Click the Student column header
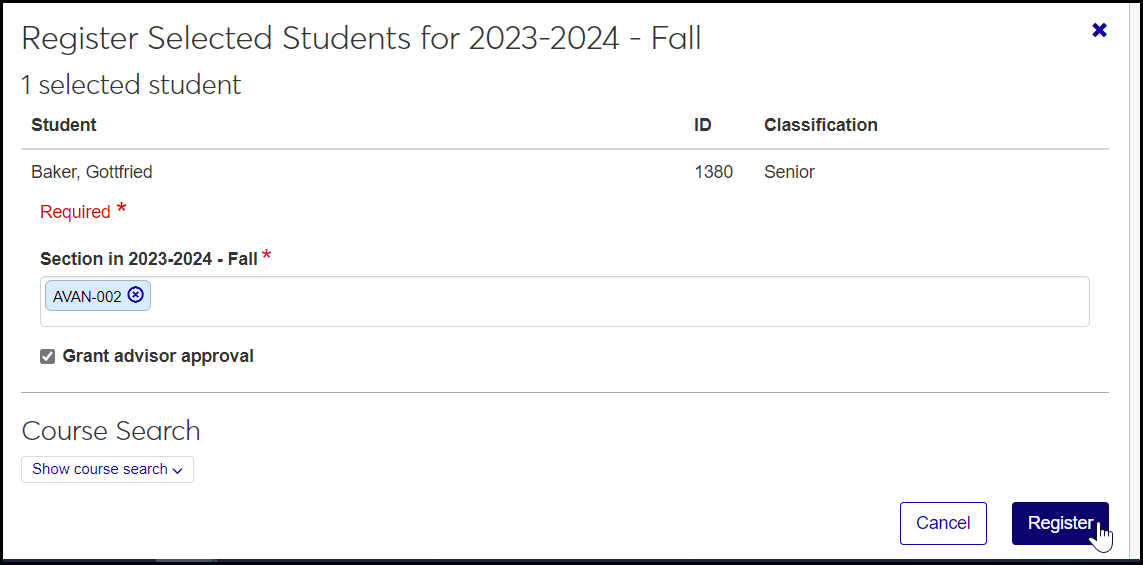The image size is (1143, 565). click(x=64, y=125)
